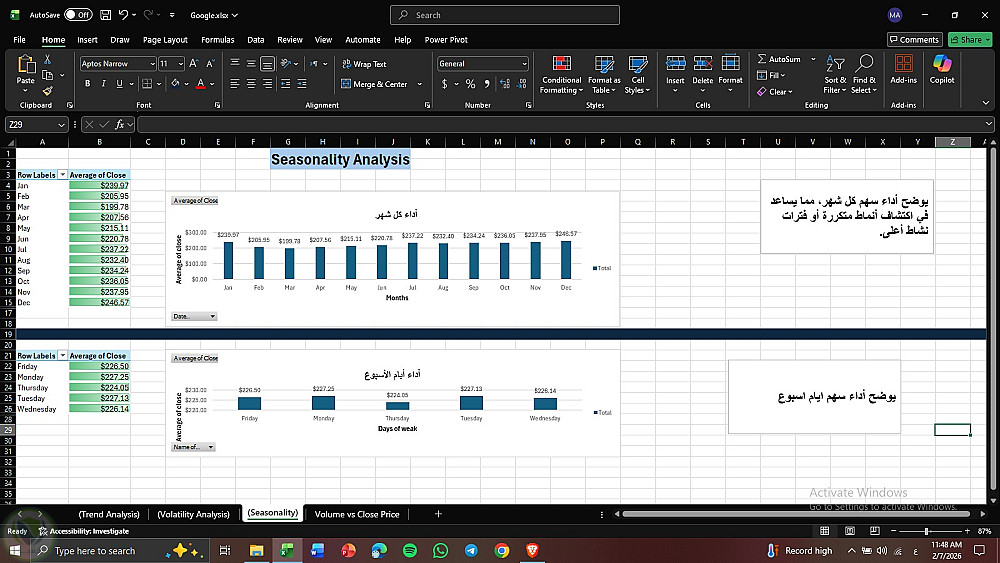Click into the search box in title bar
The width and height of the screenshot is (1000, 563).
coord(504,15)
